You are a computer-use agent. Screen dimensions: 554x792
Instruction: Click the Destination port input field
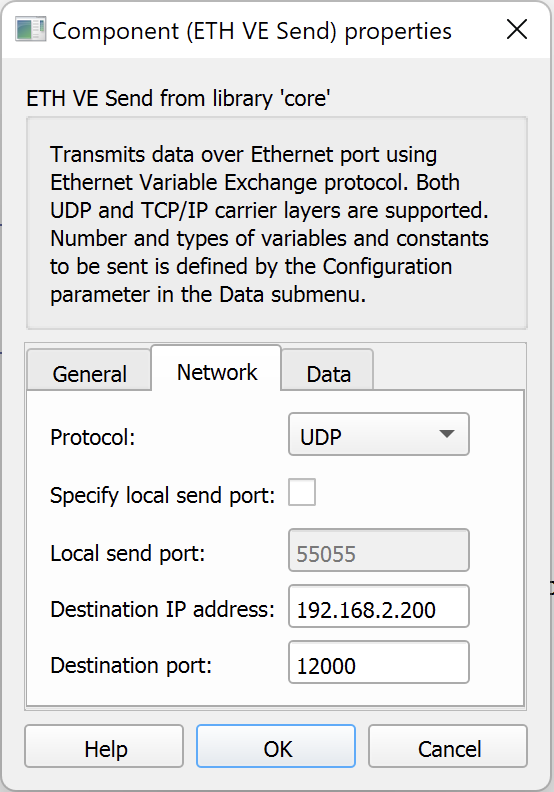[x=379, y=662]
